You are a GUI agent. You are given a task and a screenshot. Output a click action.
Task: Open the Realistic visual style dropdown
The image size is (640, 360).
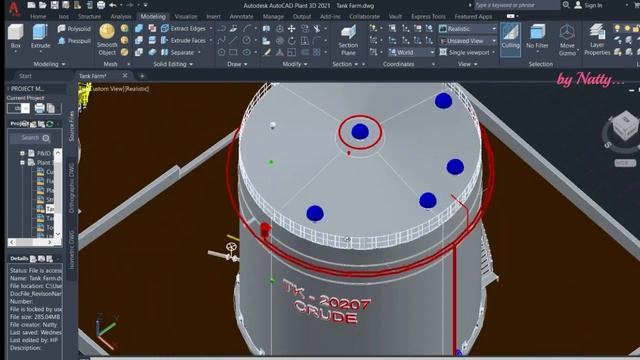[x=468, y=29]
